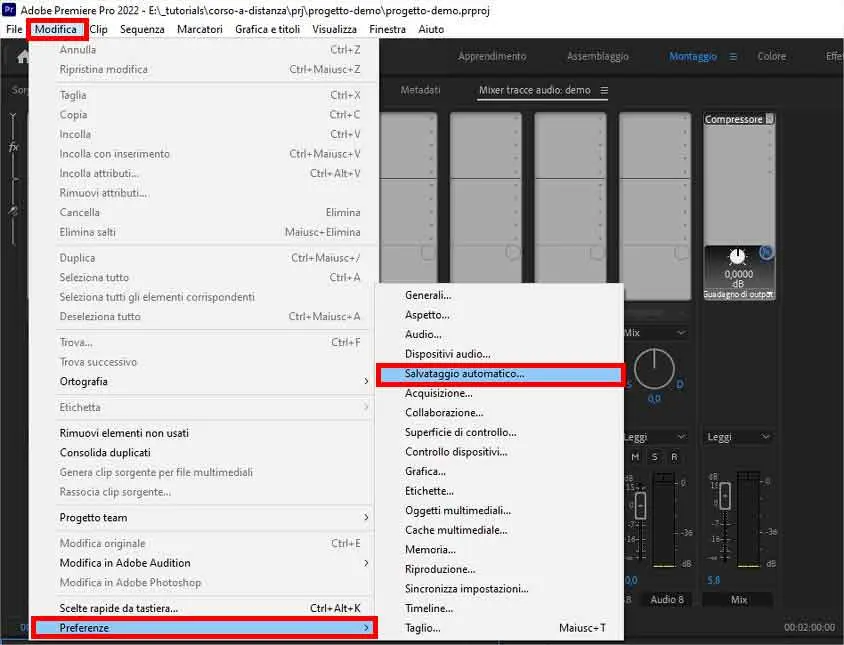
Task: Open the Marcatori menu
Action: coord(200,29)
